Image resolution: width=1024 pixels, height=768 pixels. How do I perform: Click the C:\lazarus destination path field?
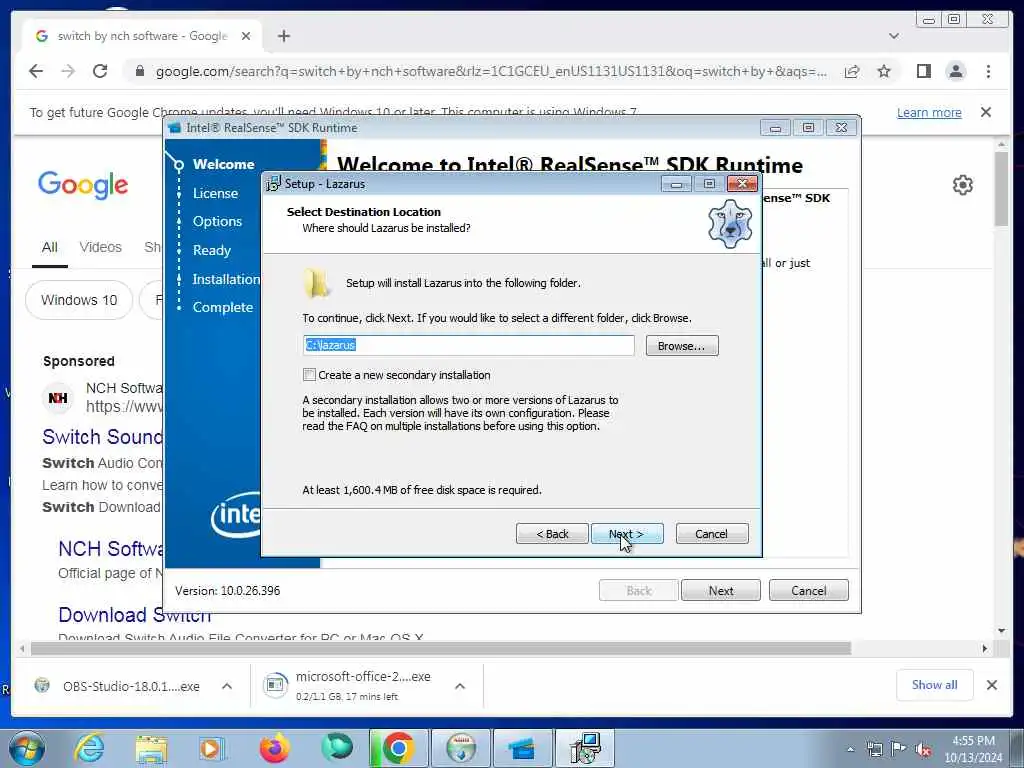pyautogui.click(x=468, y=345)
